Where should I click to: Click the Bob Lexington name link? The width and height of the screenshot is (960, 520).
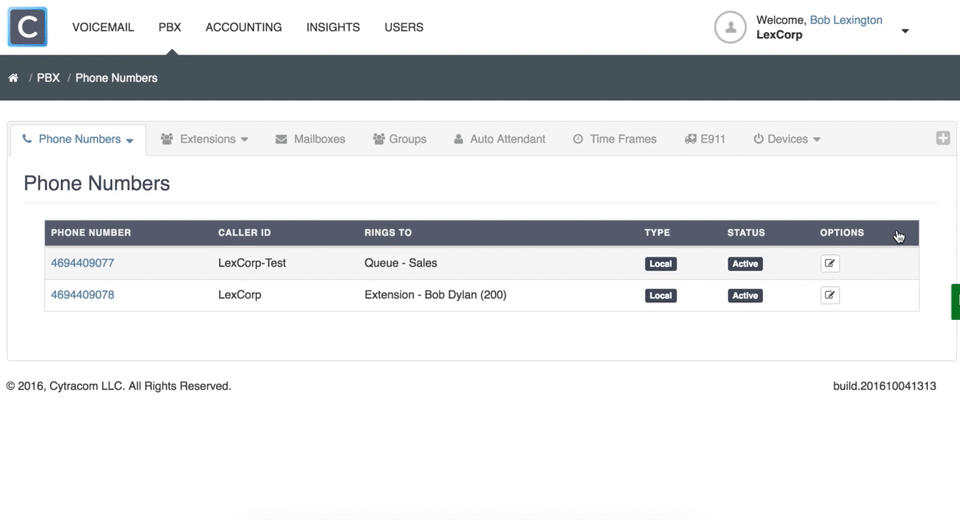click(846, 20)
